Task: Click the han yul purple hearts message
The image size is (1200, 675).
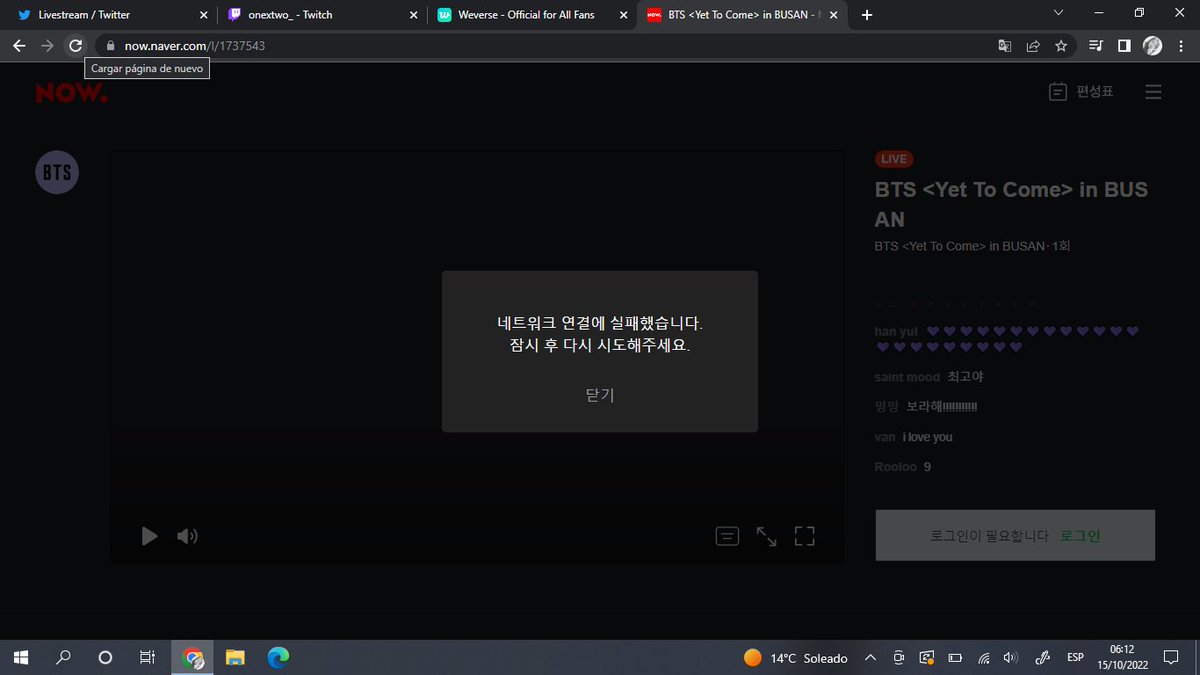Action: [1007, 338]
